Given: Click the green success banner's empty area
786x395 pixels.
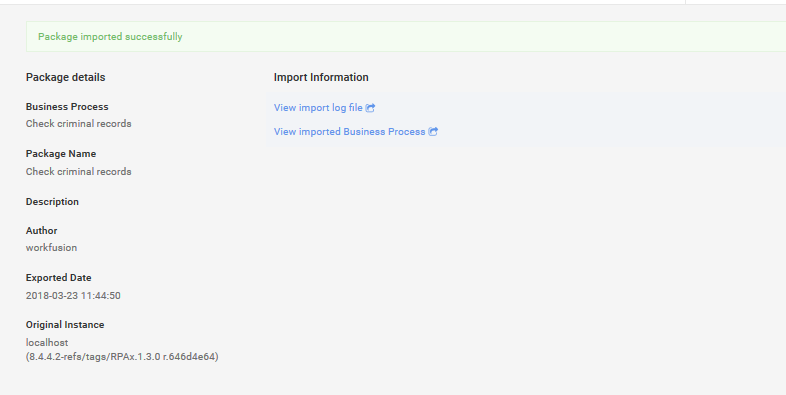Looking at the screenshot, I should 481,37.
